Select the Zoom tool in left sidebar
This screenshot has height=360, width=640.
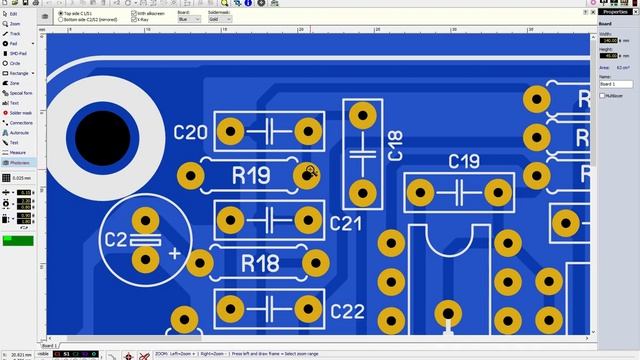click(11, 24)
